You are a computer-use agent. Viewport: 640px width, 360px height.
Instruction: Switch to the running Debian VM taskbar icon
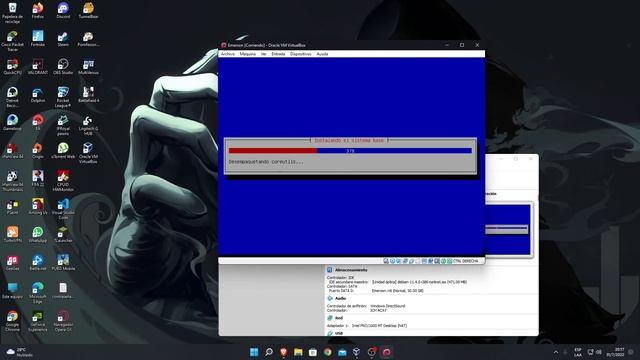pyautogui.click(x=386, y=352)
